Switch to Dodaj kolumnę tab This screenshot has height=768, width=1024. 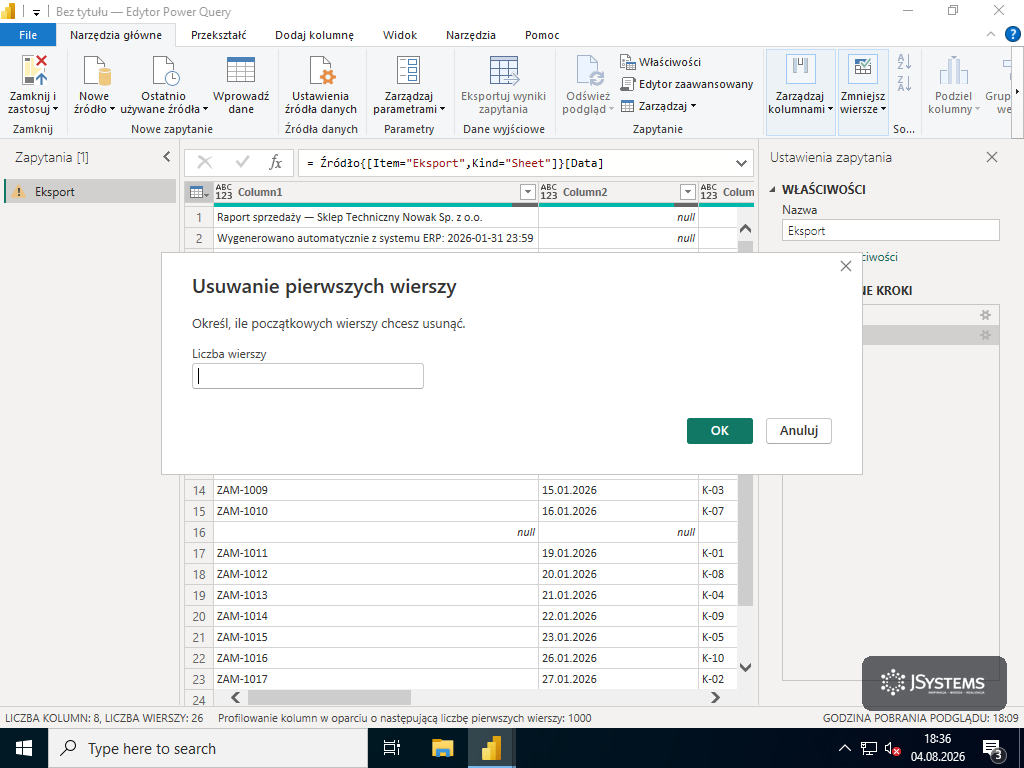coord(314,35)
